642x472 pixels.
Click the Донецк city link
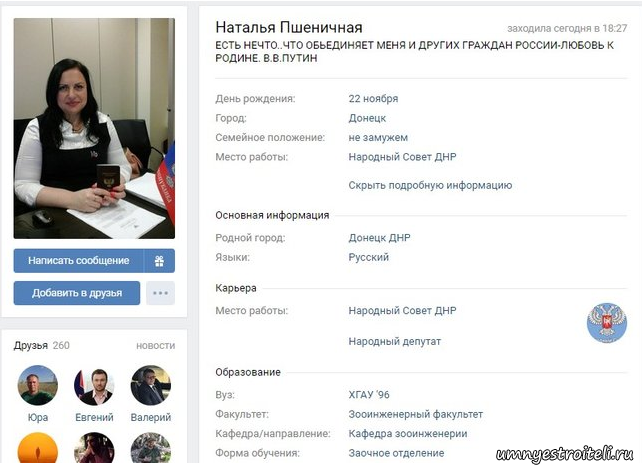[x=367, y=118]
